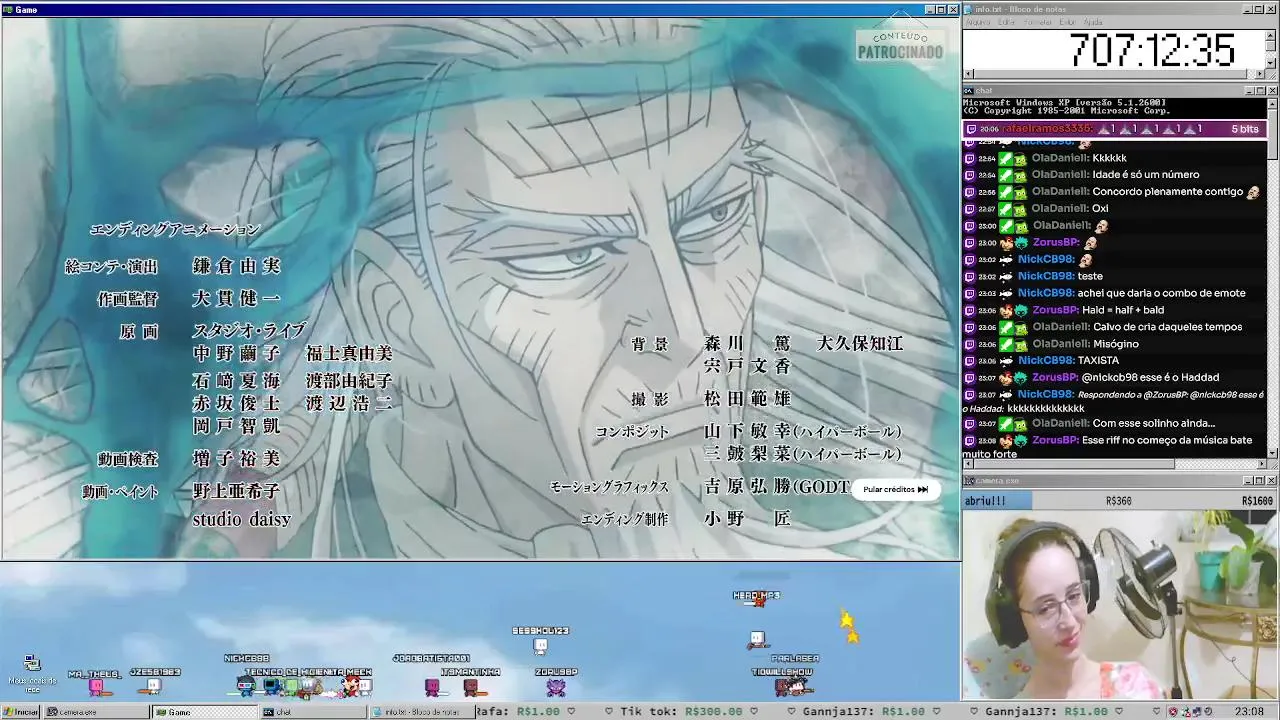This screenshot has height=720, width=1280.
Task: Open info.txt Bloco de notas from taskbar
Action: click(420, 712)
